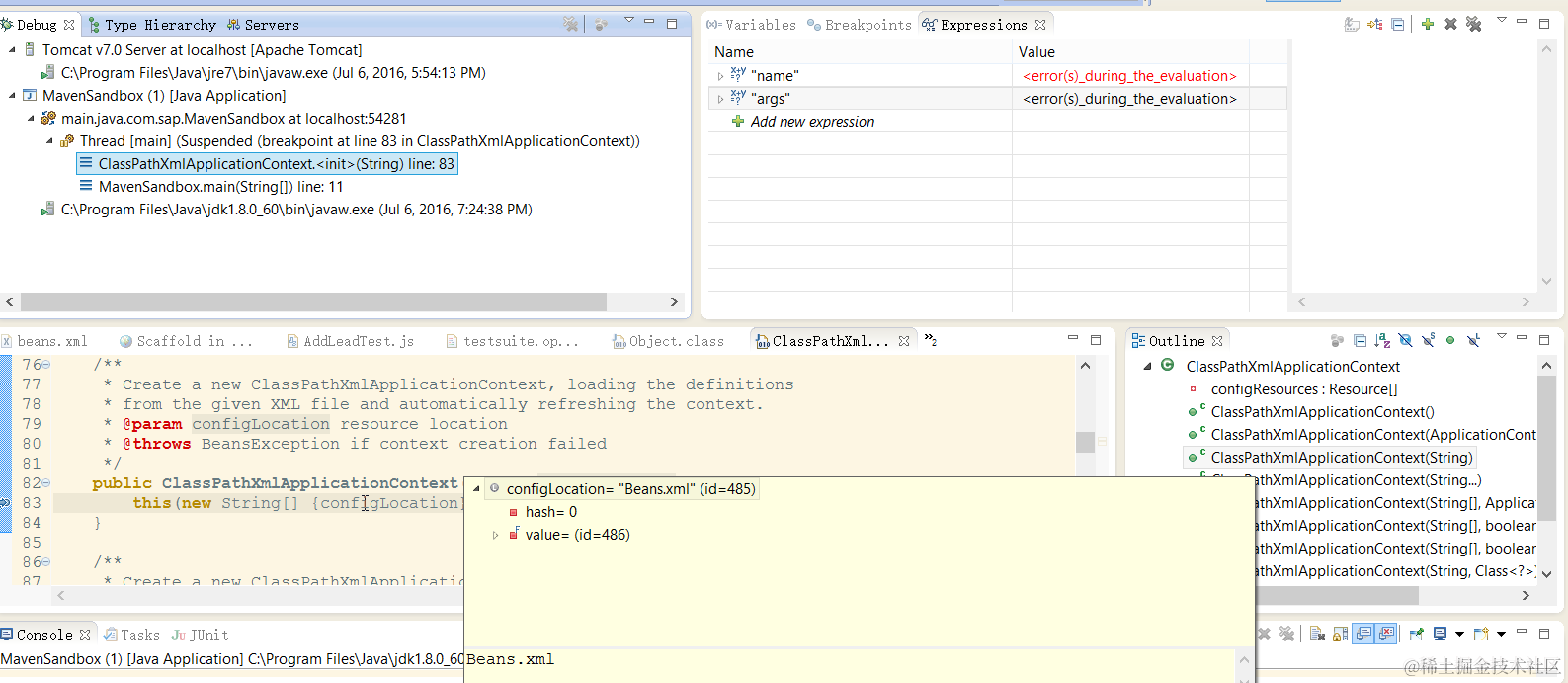Pin the Console view
Screen dimensions: 1568x683
(x=1416, y=634)
